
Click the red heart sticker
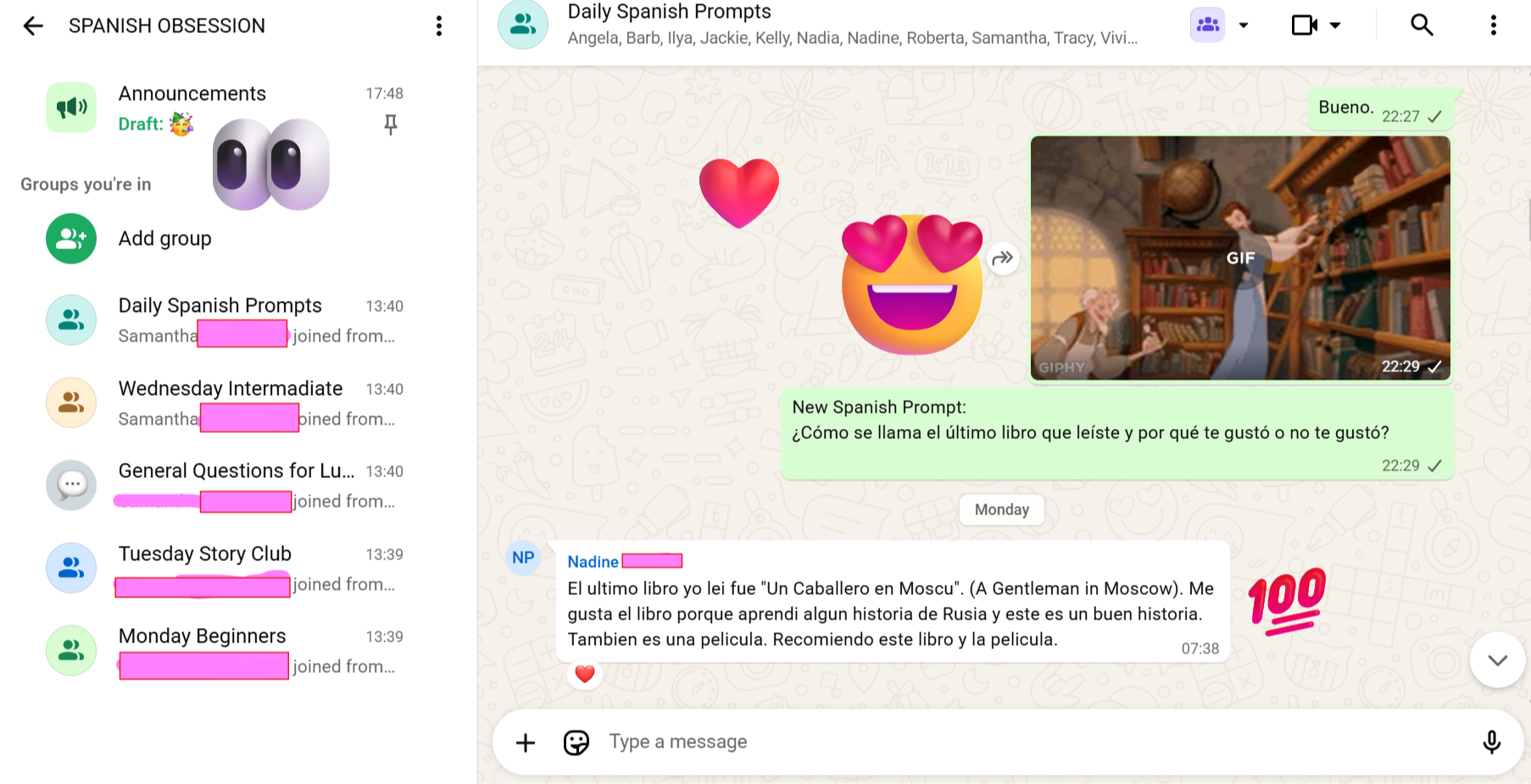739,193
